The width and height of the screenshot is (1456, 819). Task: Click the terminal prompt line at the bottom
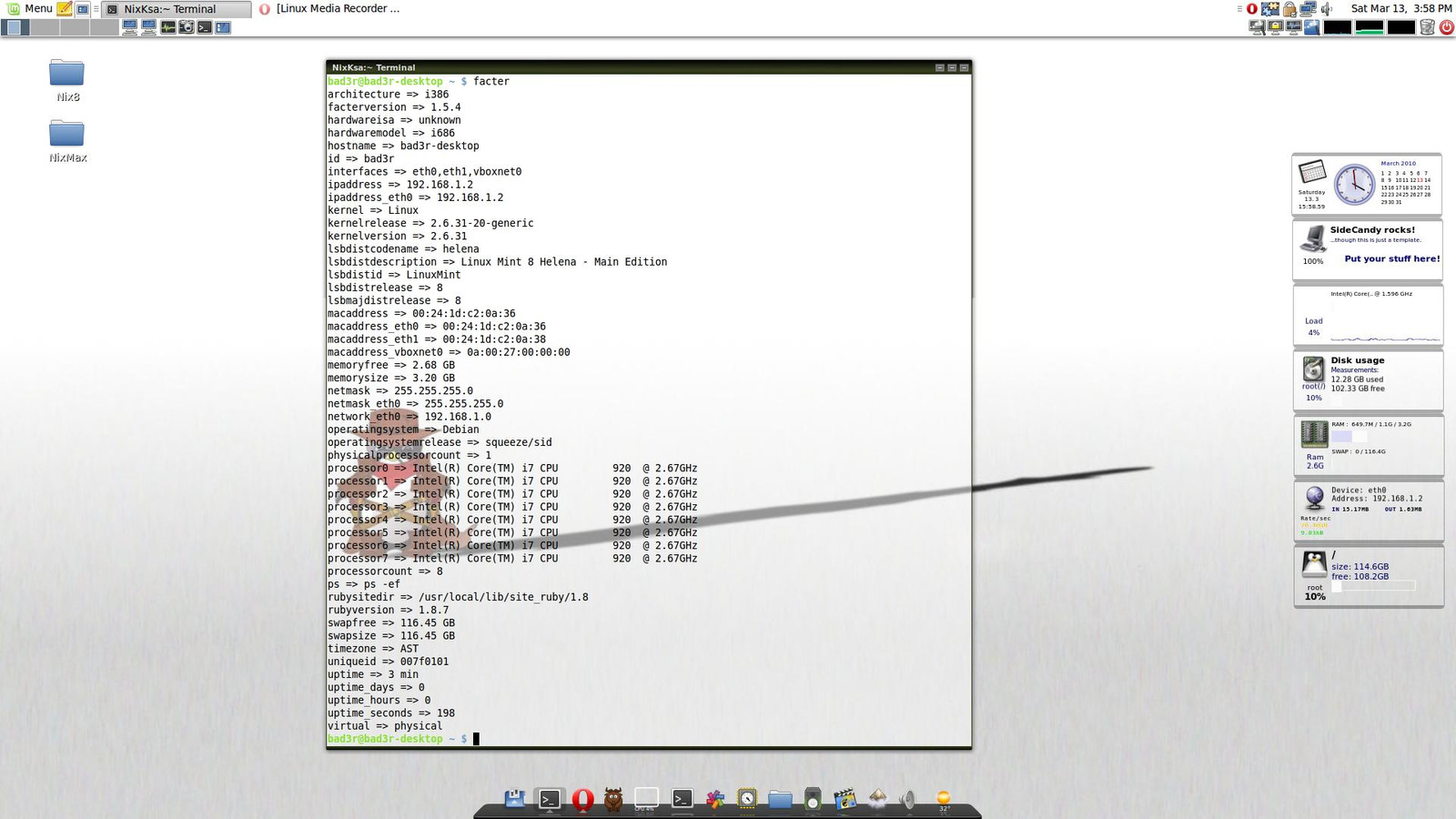click(649, 739)
